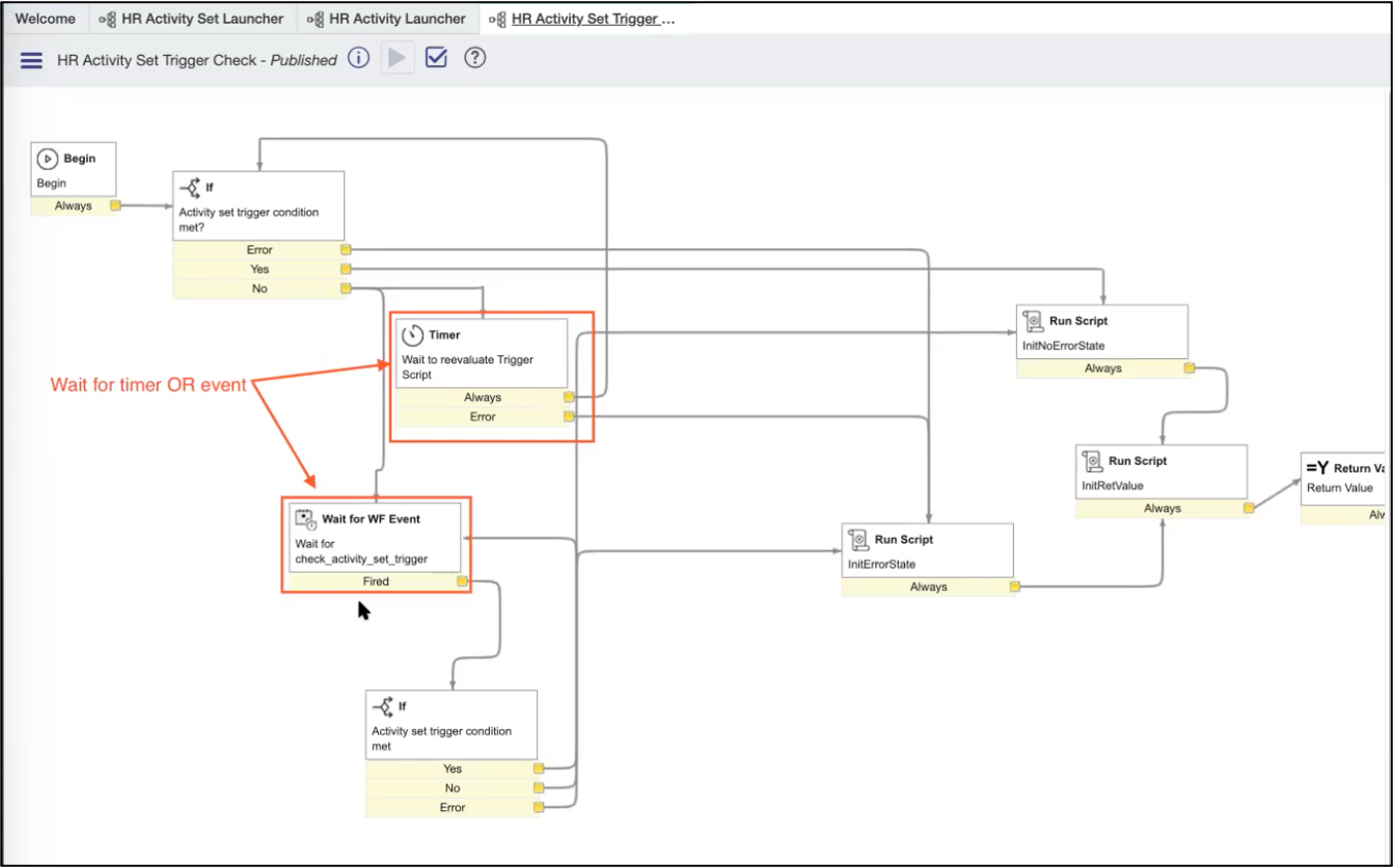Viewport: 1393px width, 868px height.
Task: Switch to HR Activity Launcher tab
Action: (386, 19)
